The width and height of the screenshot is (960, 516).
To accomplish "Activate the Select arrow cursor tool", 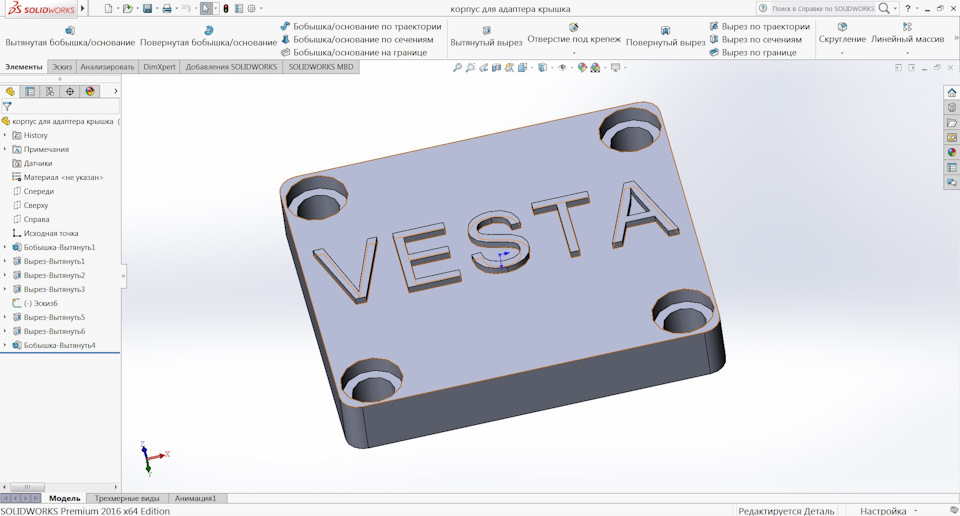I will [x=206, y=9].
